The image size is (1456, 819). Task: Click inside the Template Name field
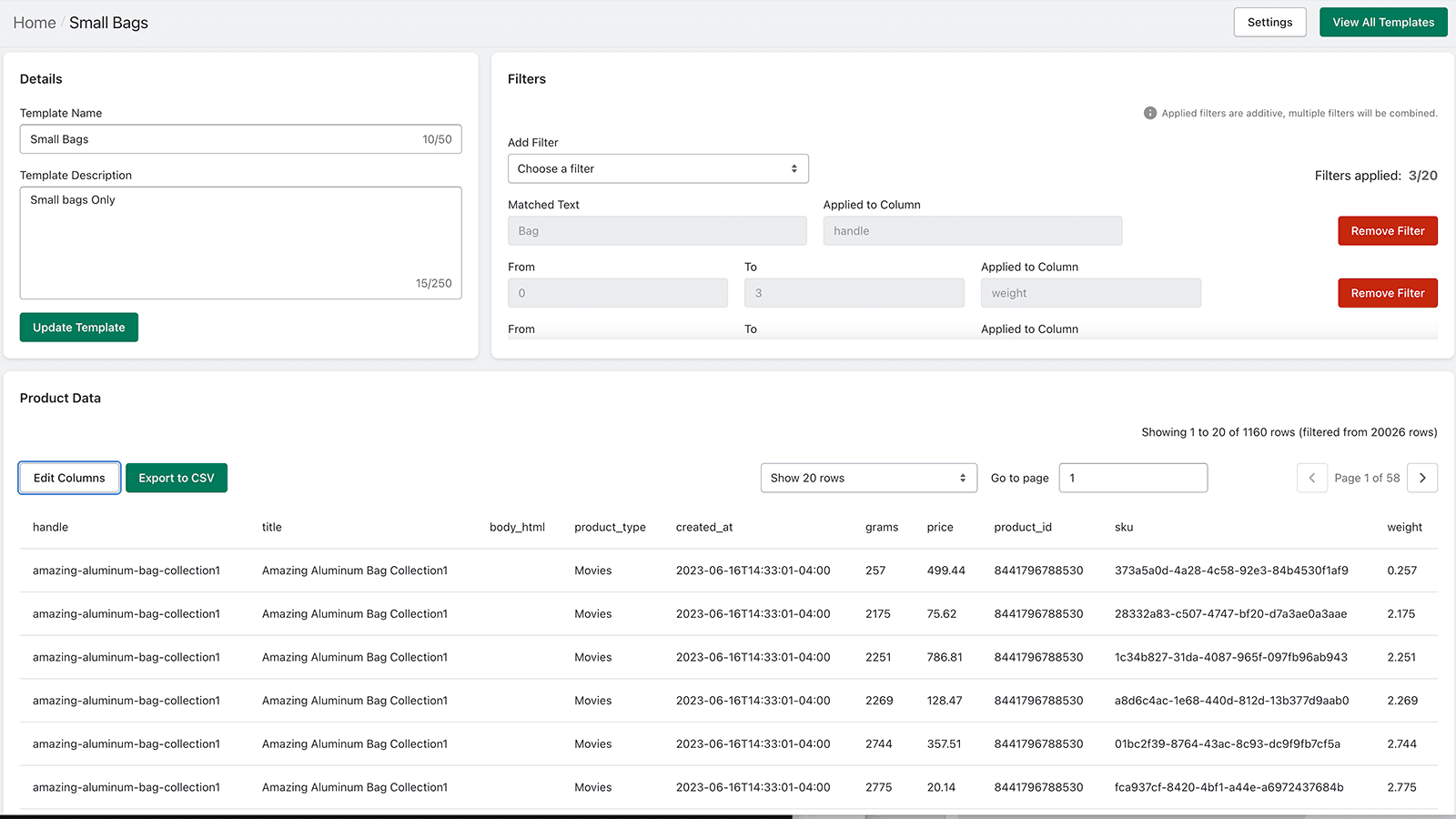(x=240, y=138)
